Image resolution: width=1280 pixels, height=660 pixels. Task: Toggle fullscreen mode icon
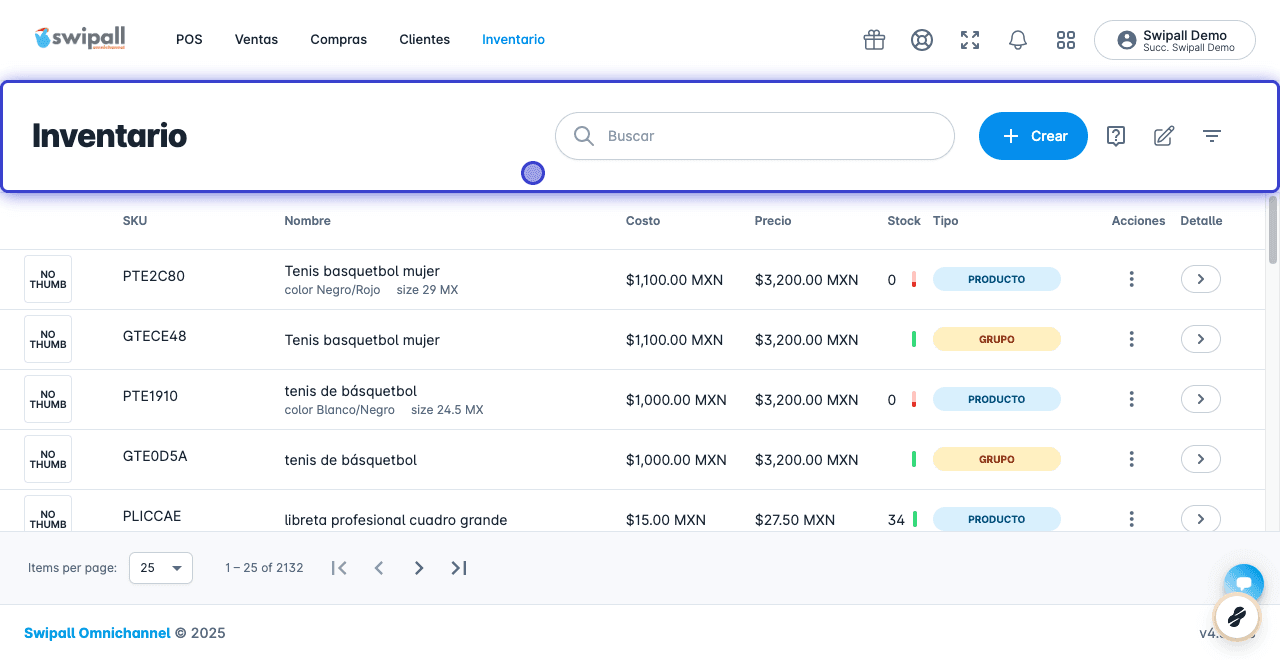click(970, 40)
